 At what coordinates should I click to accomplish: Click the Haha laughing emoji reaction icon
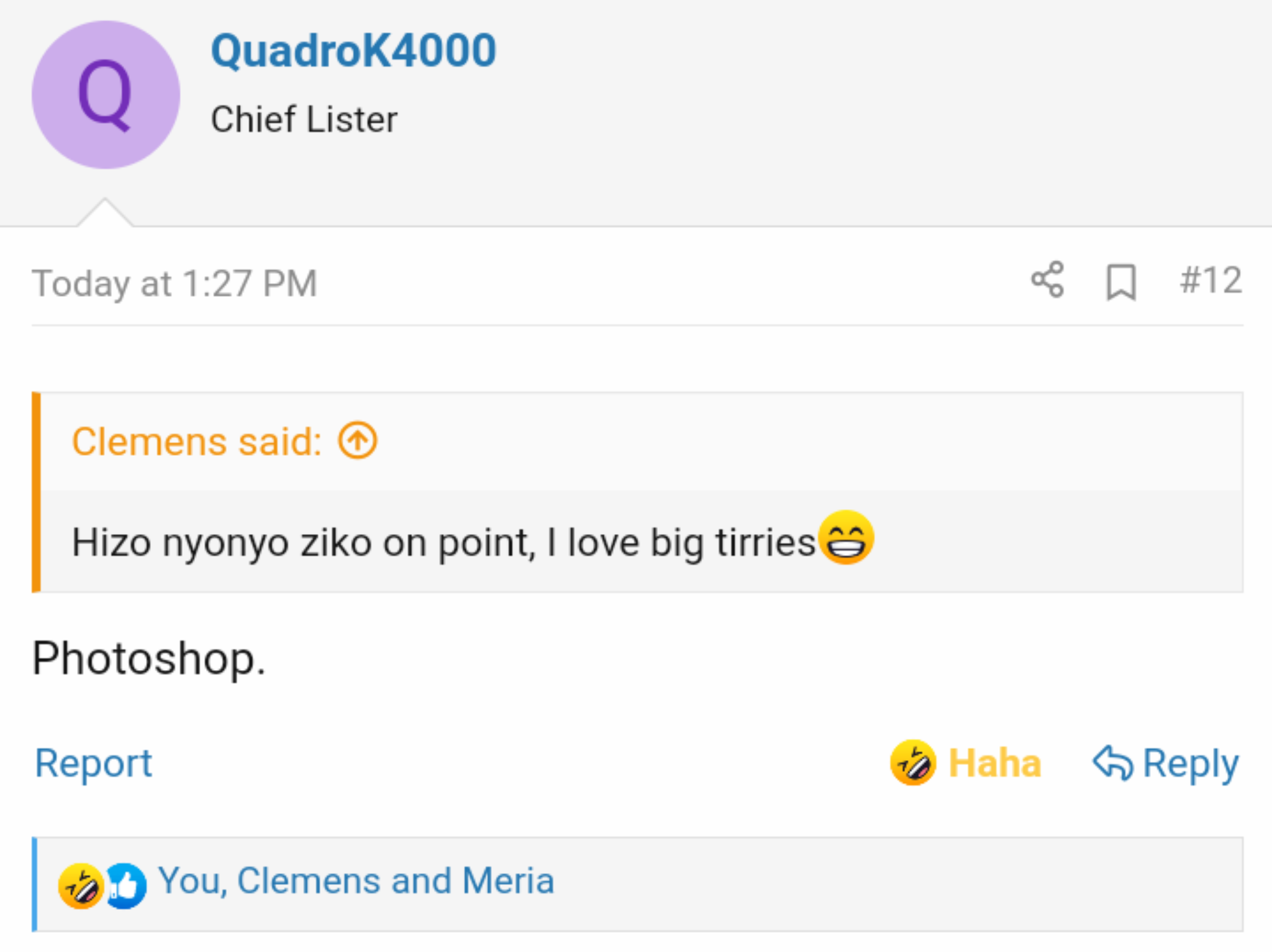912,763
